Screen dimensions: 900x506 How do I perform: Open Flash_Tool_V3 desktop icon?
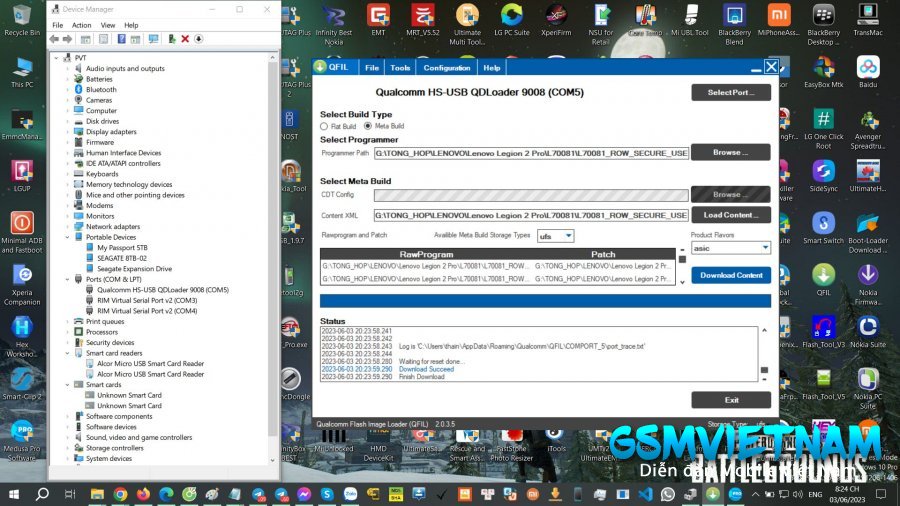[824, 332]
